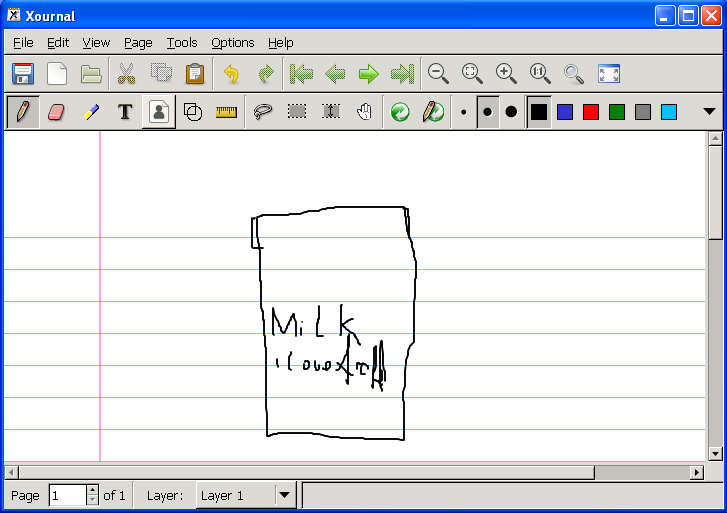727x513 pixels.
Task: Redo with the green curved arrow
Action: click(265, 74)
